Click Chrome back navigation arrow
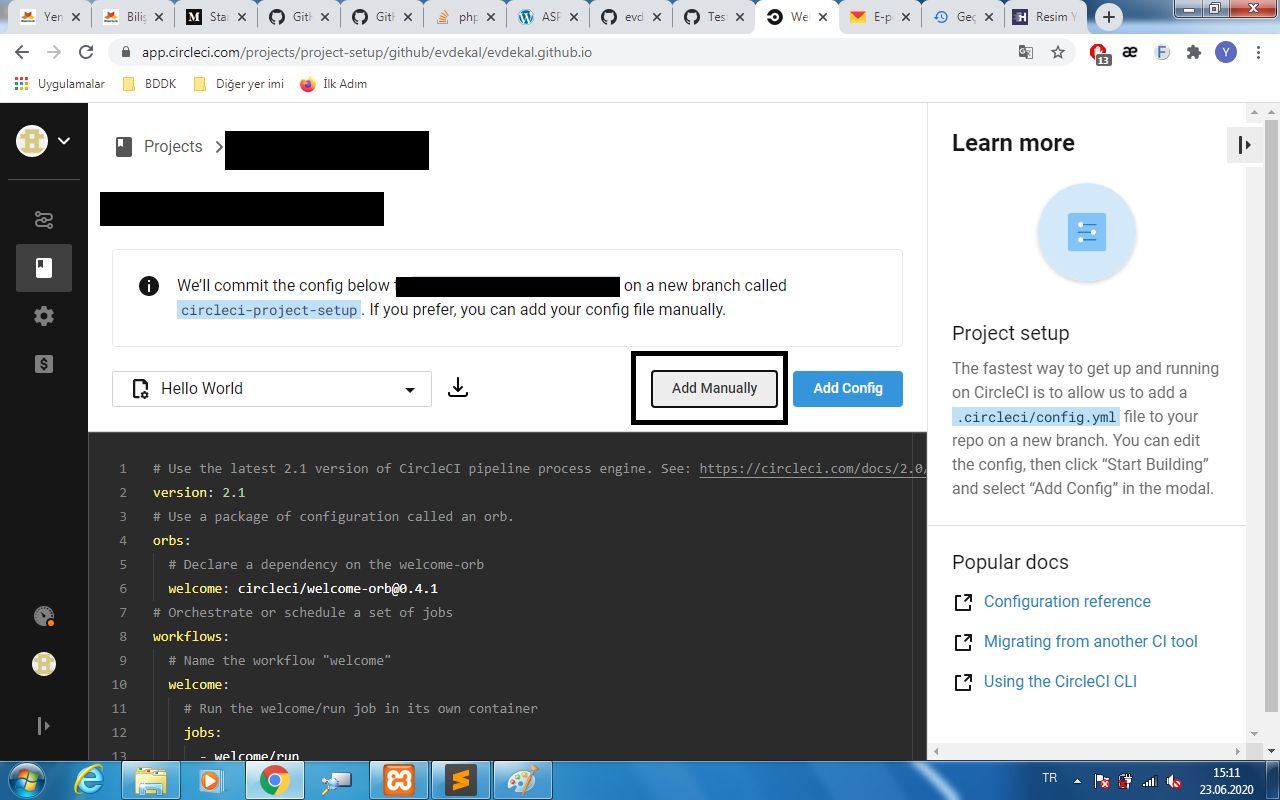This screenshot has width=1280, height=800. [22, 52]
